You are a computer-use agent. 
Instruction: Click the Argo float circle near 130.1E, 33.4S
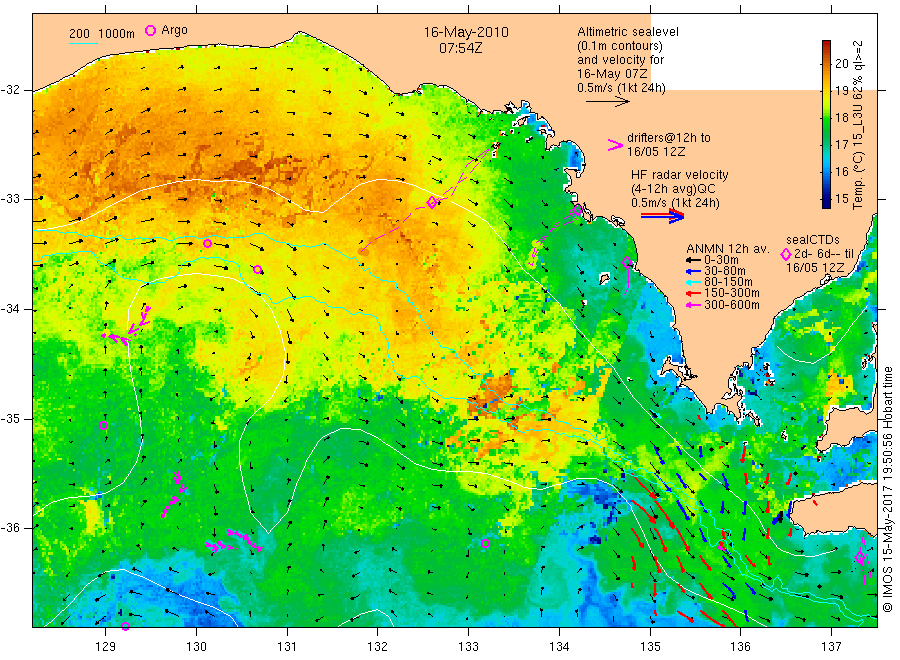click(x=207, y=243)
